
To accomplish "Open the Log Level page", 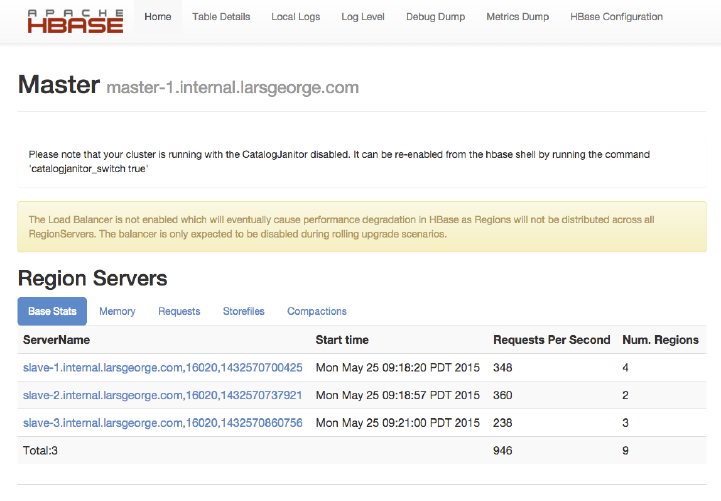I will click(363, 17).
